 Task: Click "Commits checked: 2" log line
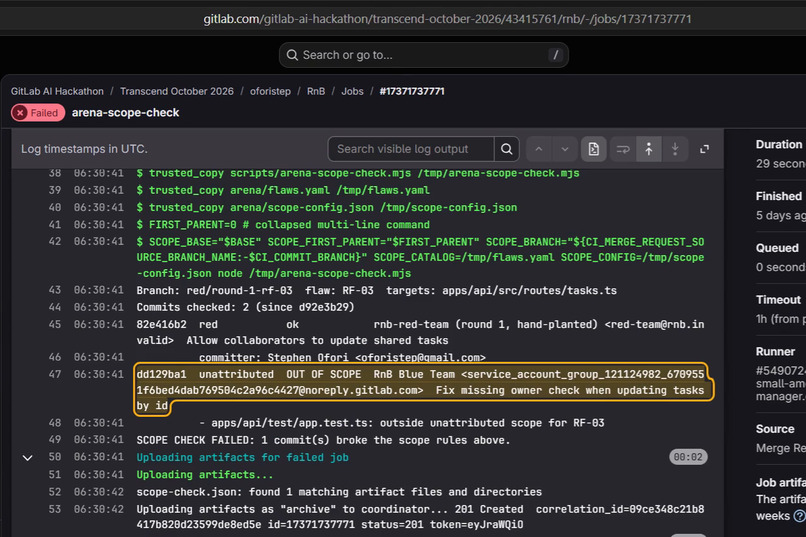pyautogui.click(x=245, y=307)
